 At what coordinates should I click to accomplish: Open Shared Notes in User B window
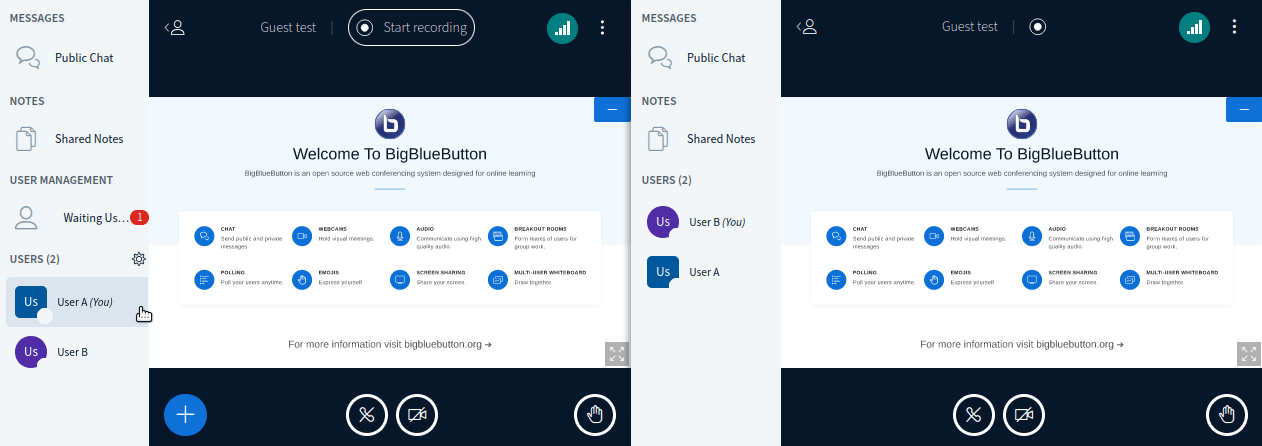point(706,139)
